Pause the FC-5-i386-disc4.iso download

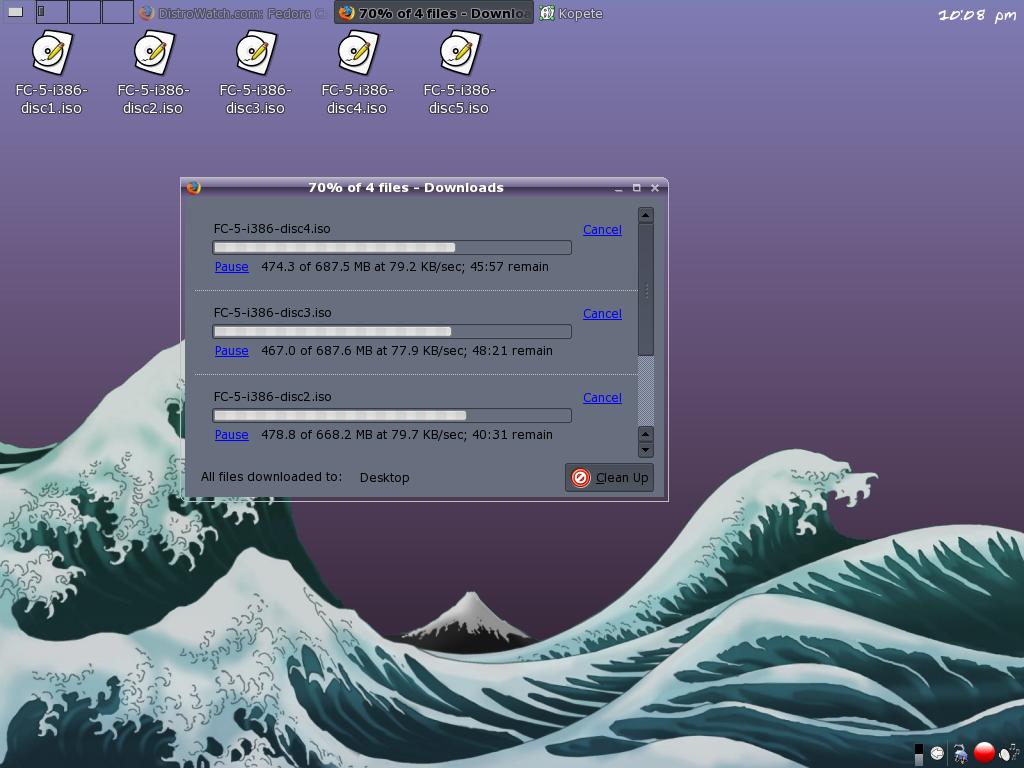[x=232, y=266]
